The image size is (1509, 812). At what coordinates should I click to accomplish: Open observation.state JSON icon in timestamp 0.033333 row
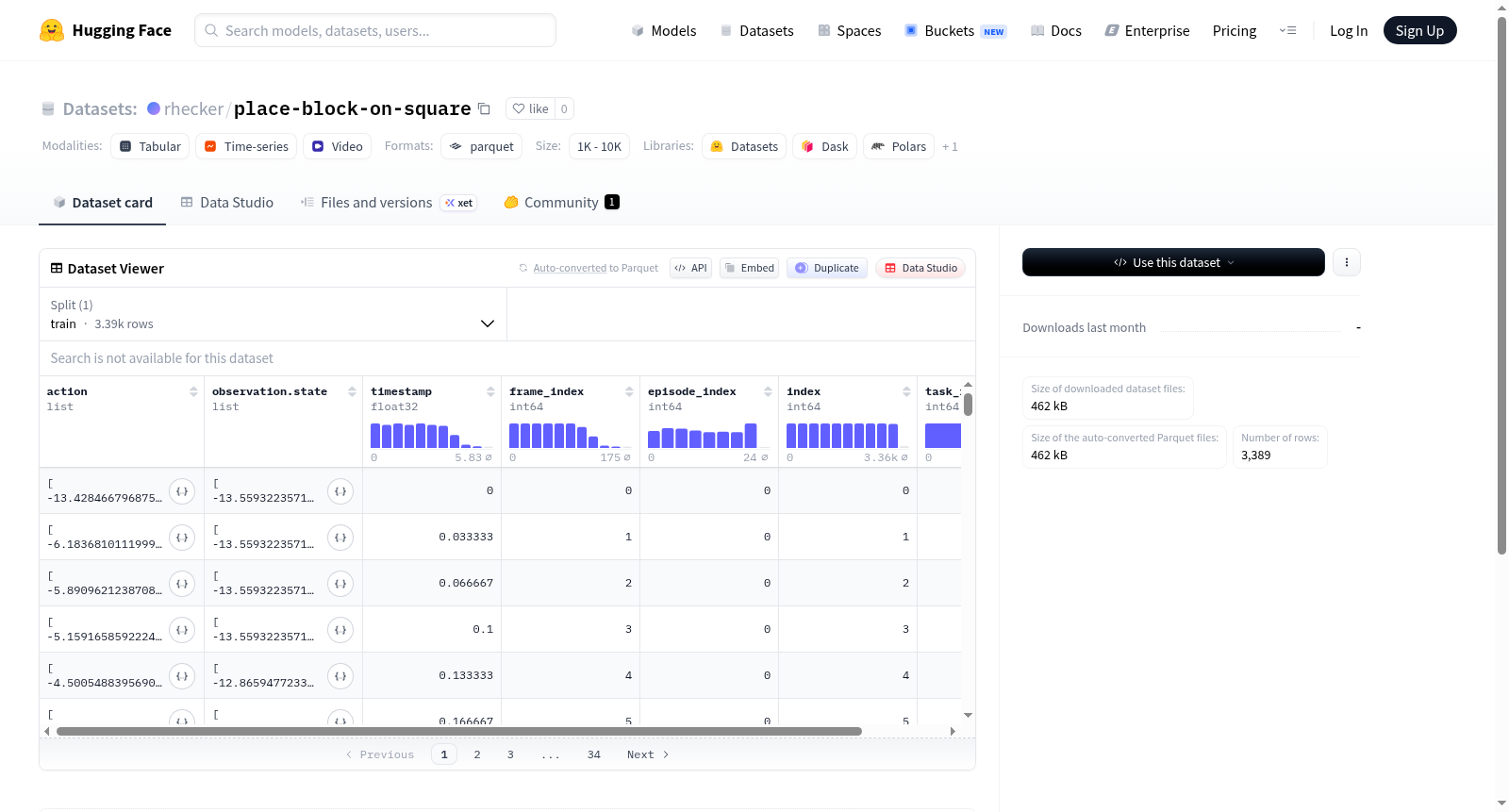pos(340,538)
